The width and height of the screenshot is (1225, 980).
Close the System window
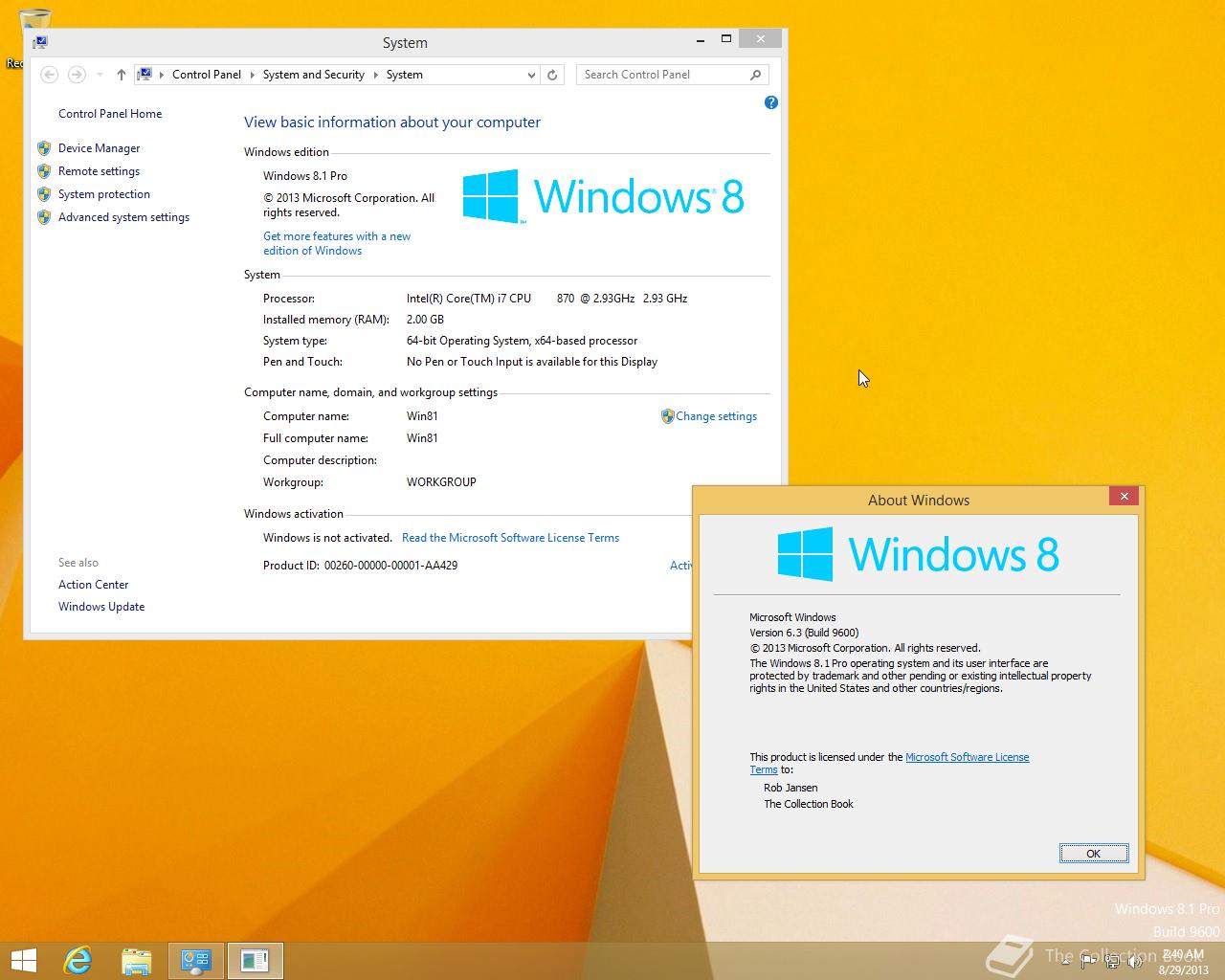pyautogui.click(x=760, y=39)
